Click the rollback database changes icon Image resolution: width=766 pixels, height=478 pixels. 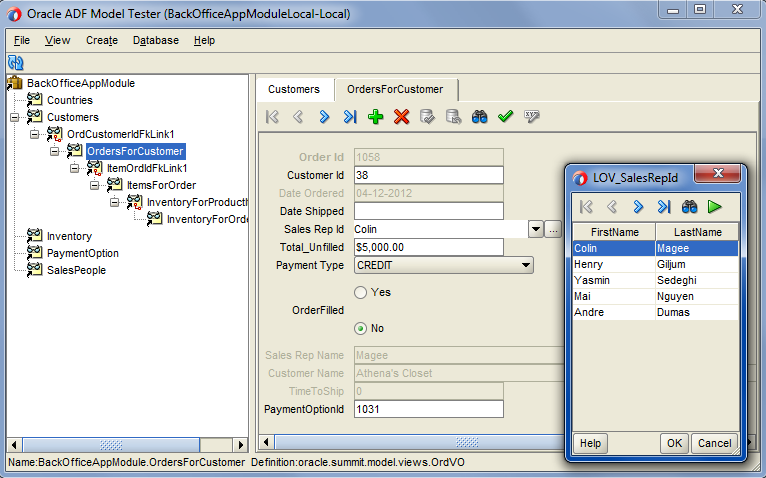[453, 117]
